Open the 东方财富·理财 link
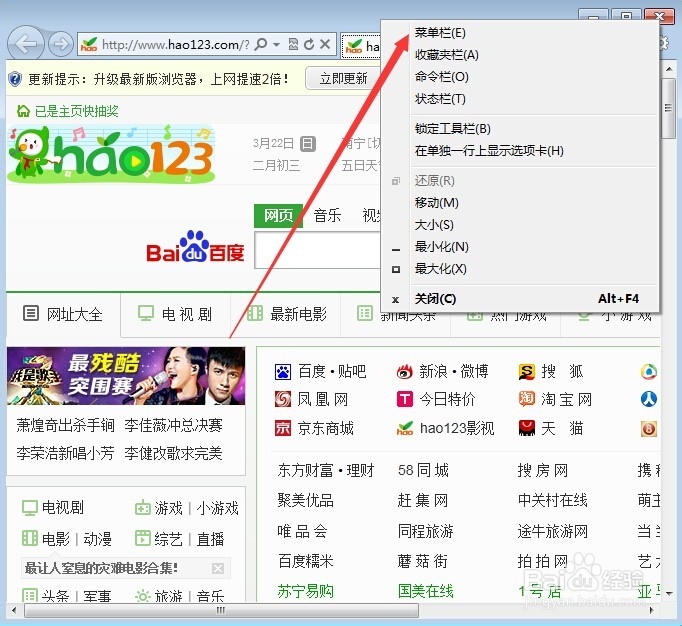This screenshot has height=626, width=682. coord(326,470)
